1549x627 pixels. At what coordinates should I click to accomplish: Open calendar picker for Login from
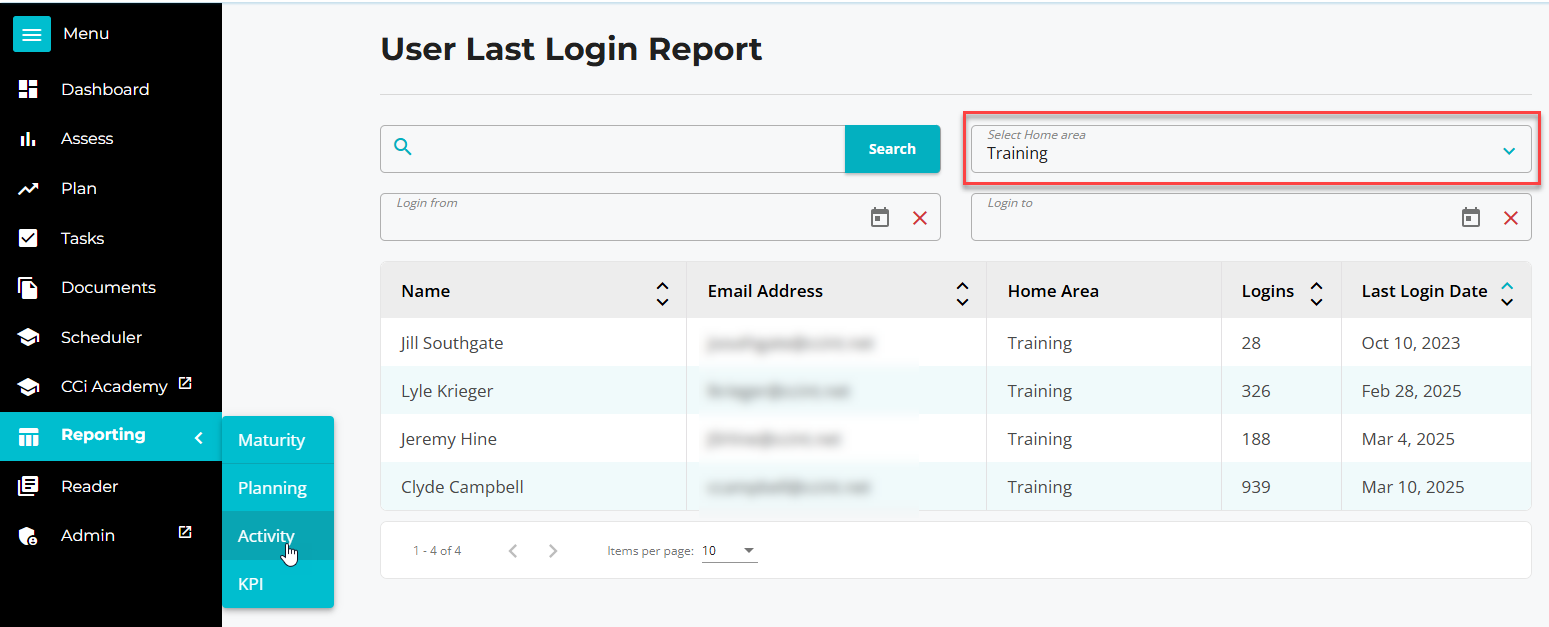click(879, 218)
